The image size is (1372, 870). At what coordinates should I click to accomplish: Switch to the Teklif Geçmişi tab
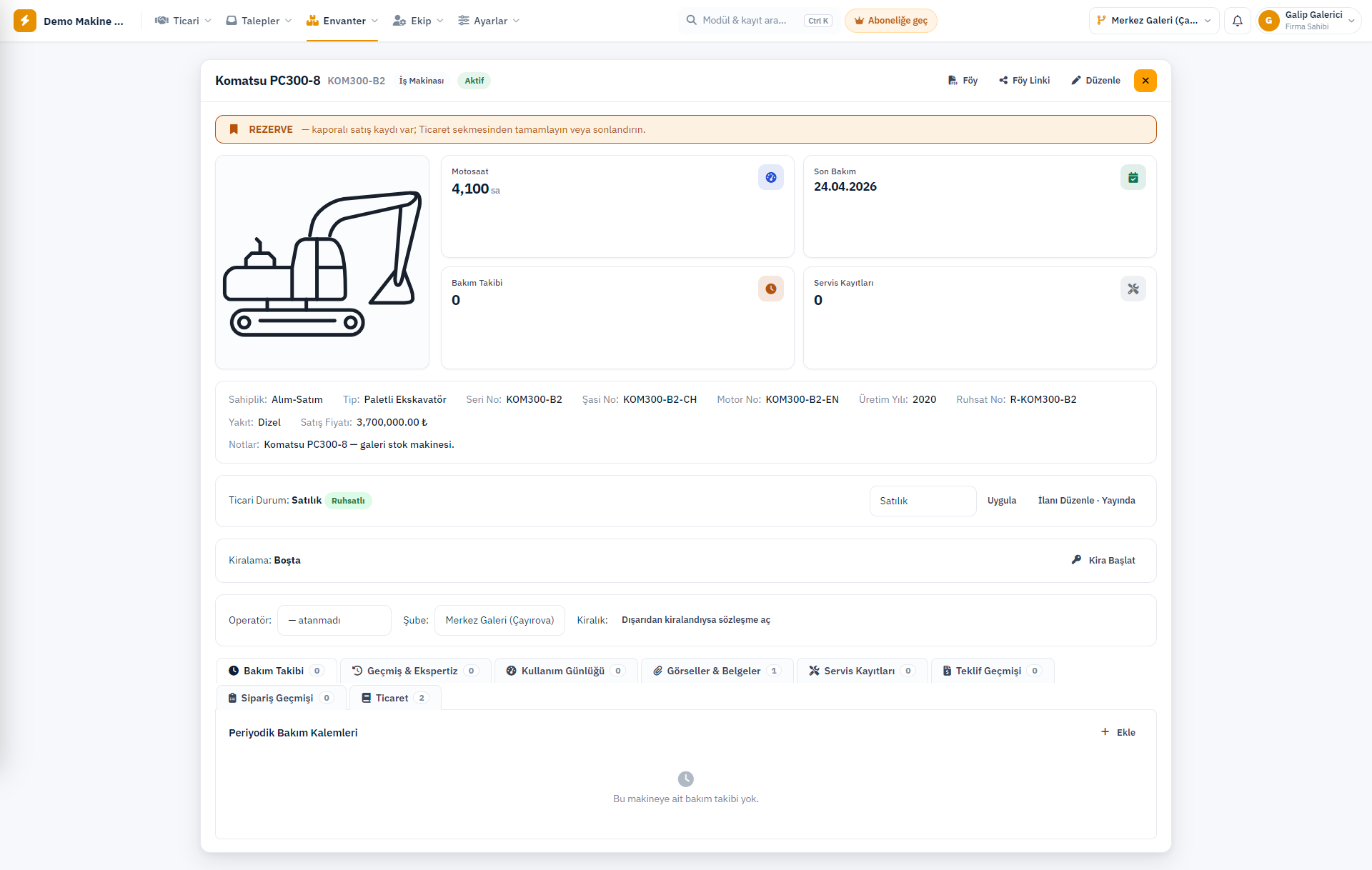click(993, 671)
